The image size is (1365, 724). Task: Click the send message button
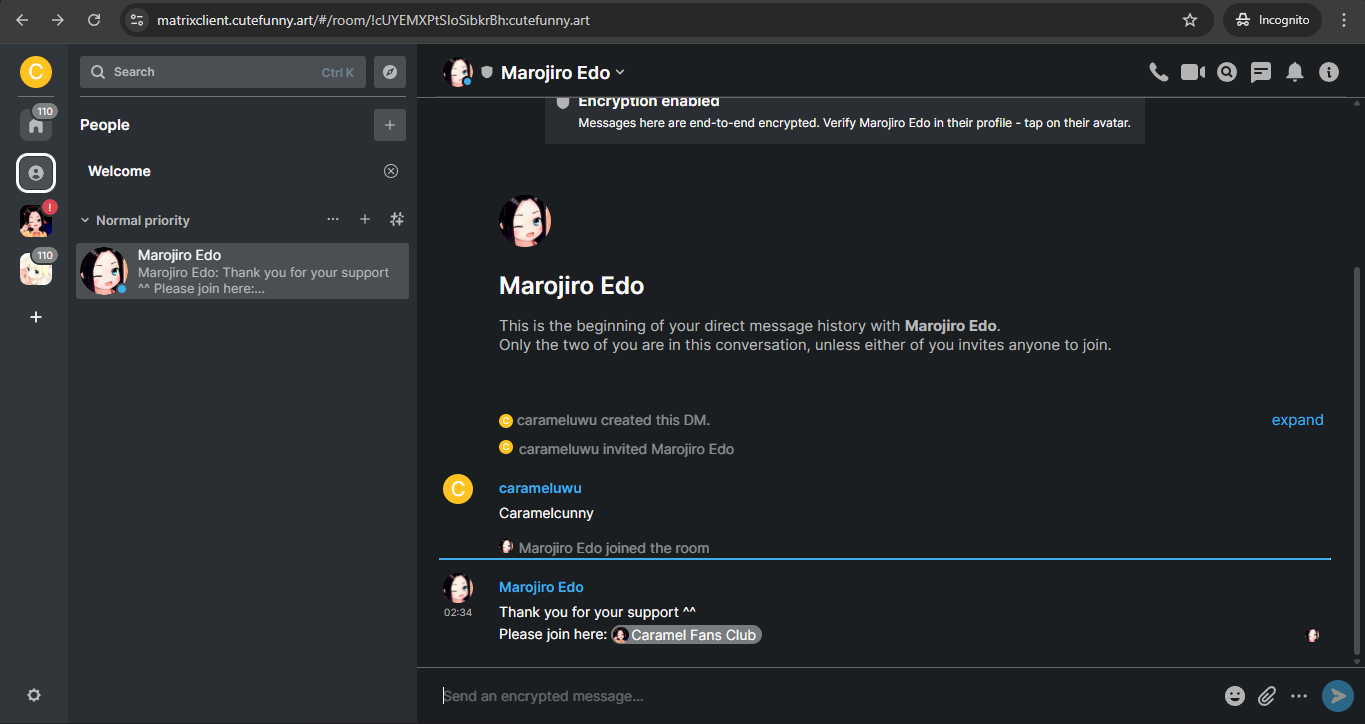(x=1337, y=696)
